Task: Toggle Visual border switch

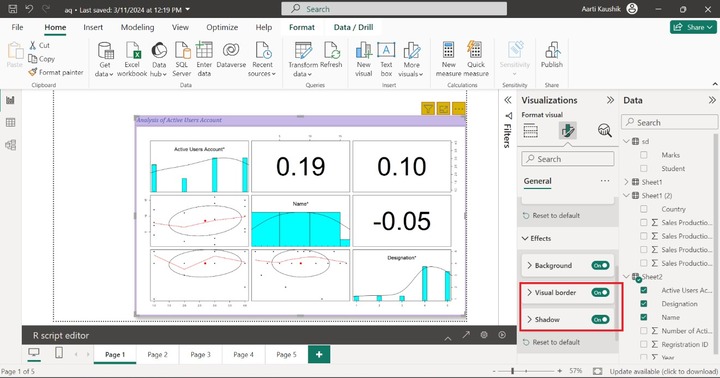Action: (600, 293)
